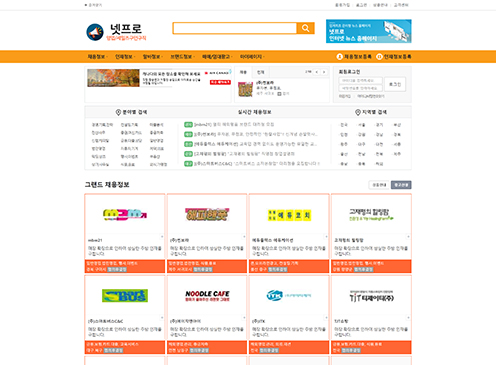Expand the 채용정보 menu

coord(97,57)
